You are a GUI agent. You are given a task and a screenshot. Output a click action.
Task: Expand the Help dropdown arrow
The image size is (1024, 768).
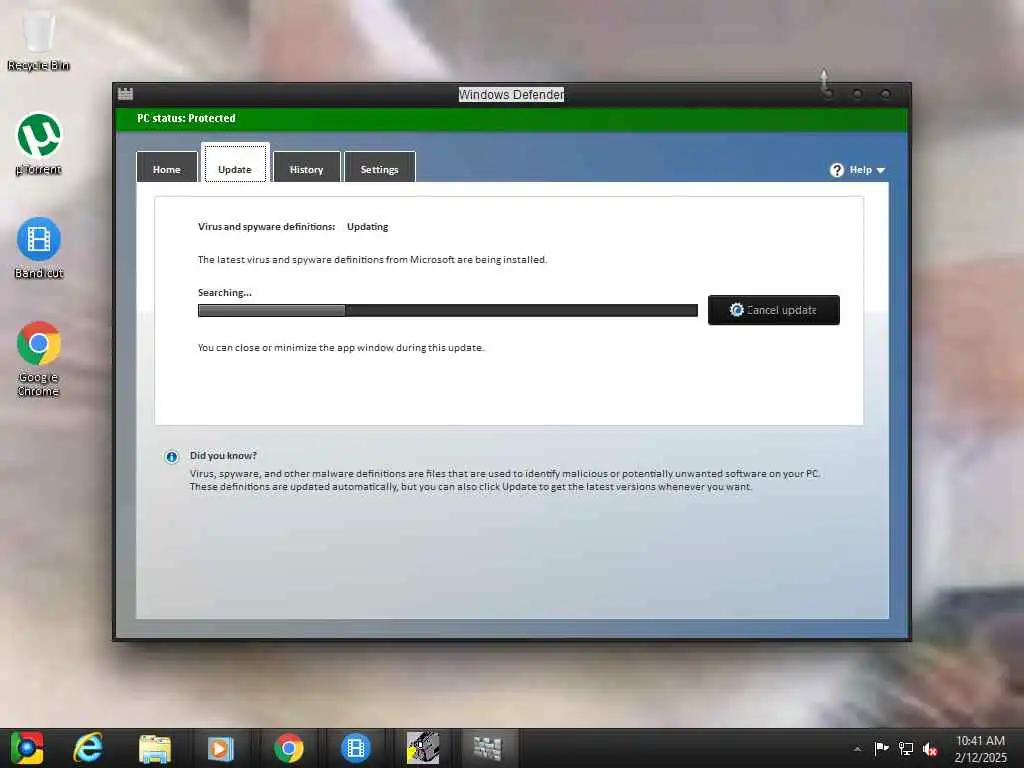pyautogui.click(x=880, y=170)
